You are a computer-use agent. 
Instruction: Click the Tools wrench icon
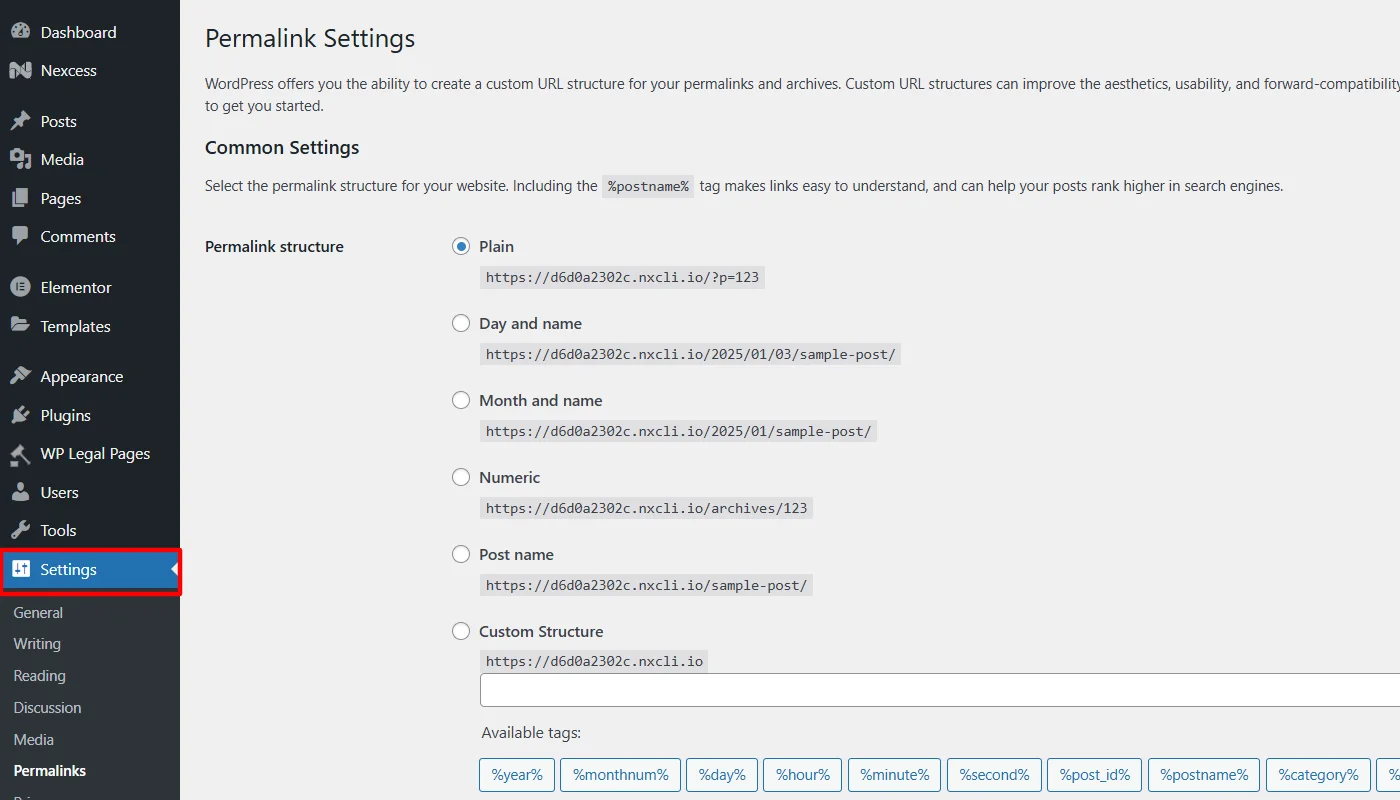pyautogui.click(x=20, y=530)
